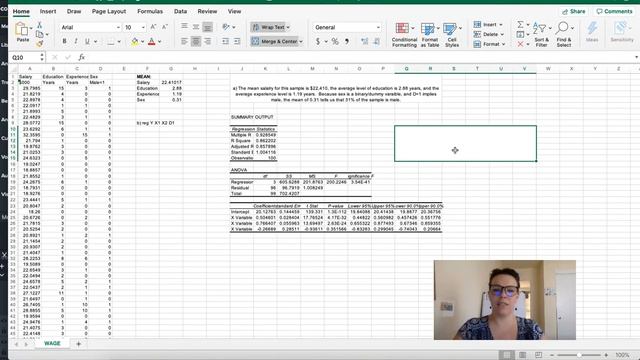This screenshot has width=640, height=360.
Task: Align text to the right
Action: pos(208,41)
